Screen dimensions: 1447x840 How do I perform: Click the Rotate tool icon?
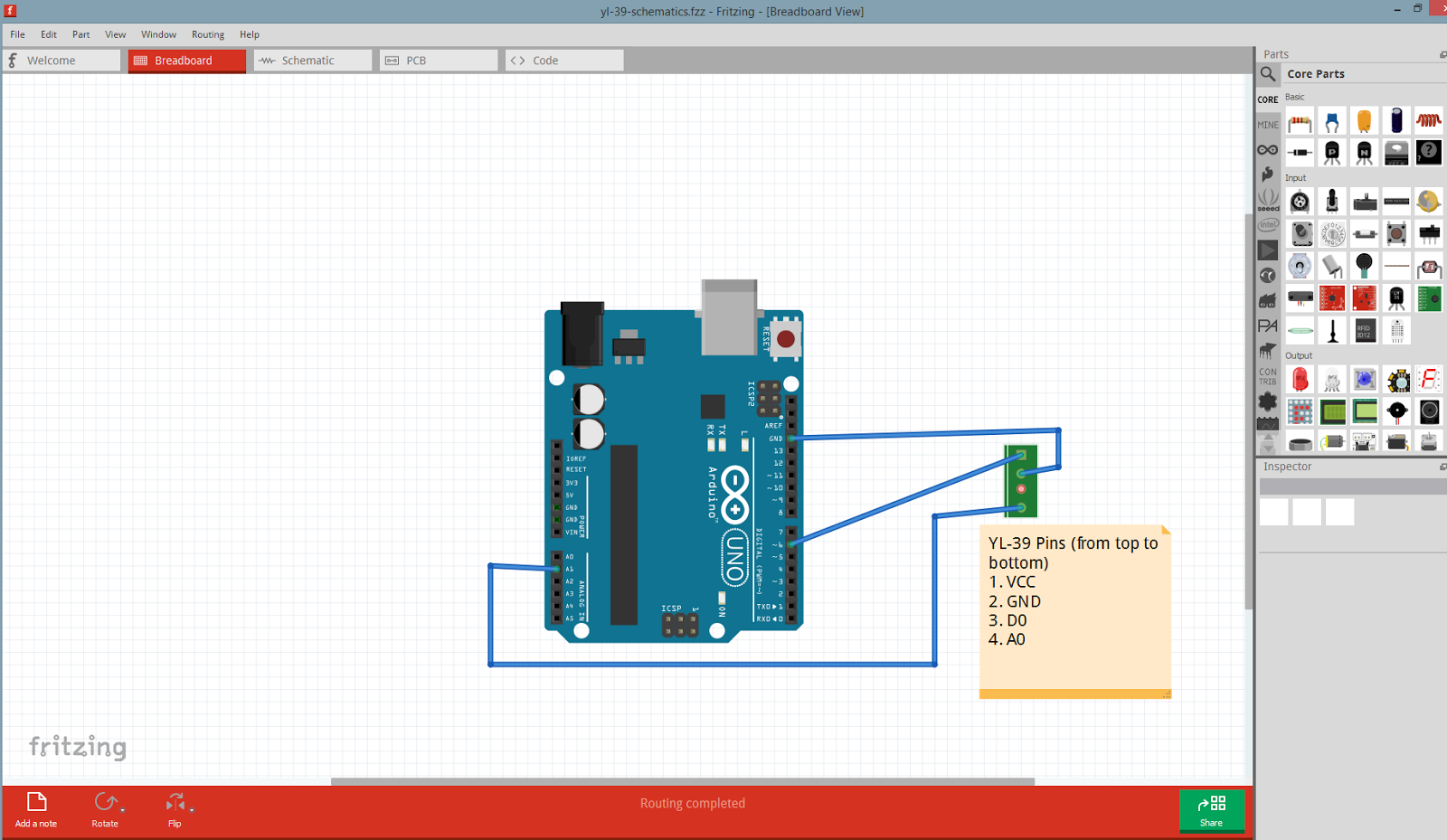(x=105, y=802)
